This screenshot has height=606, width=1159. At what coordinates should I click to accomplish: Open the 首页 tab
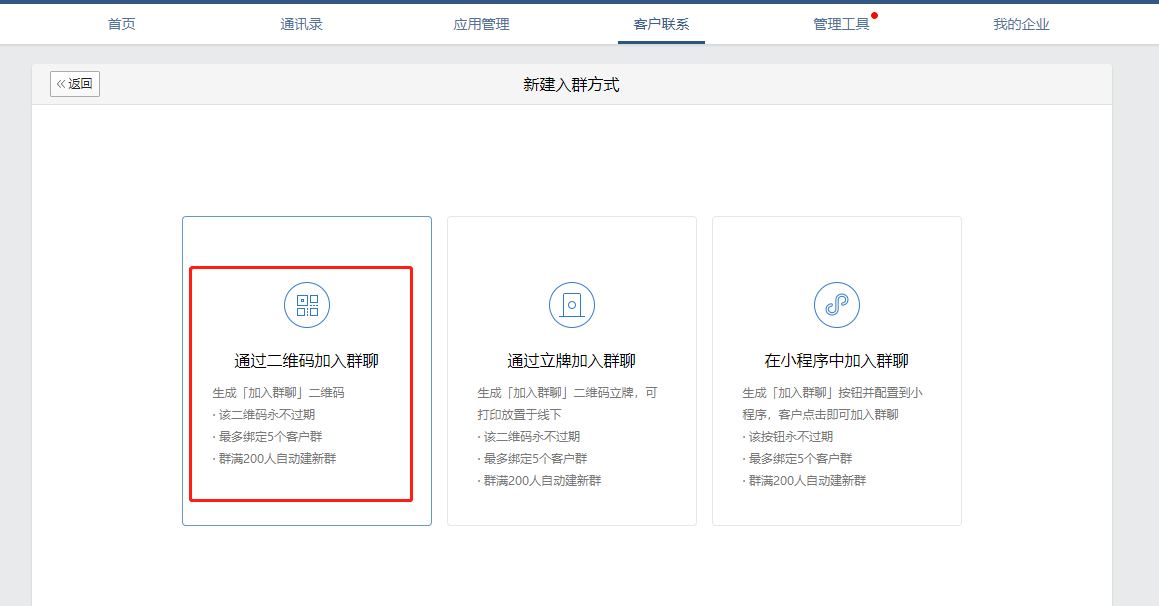point(122,24)
